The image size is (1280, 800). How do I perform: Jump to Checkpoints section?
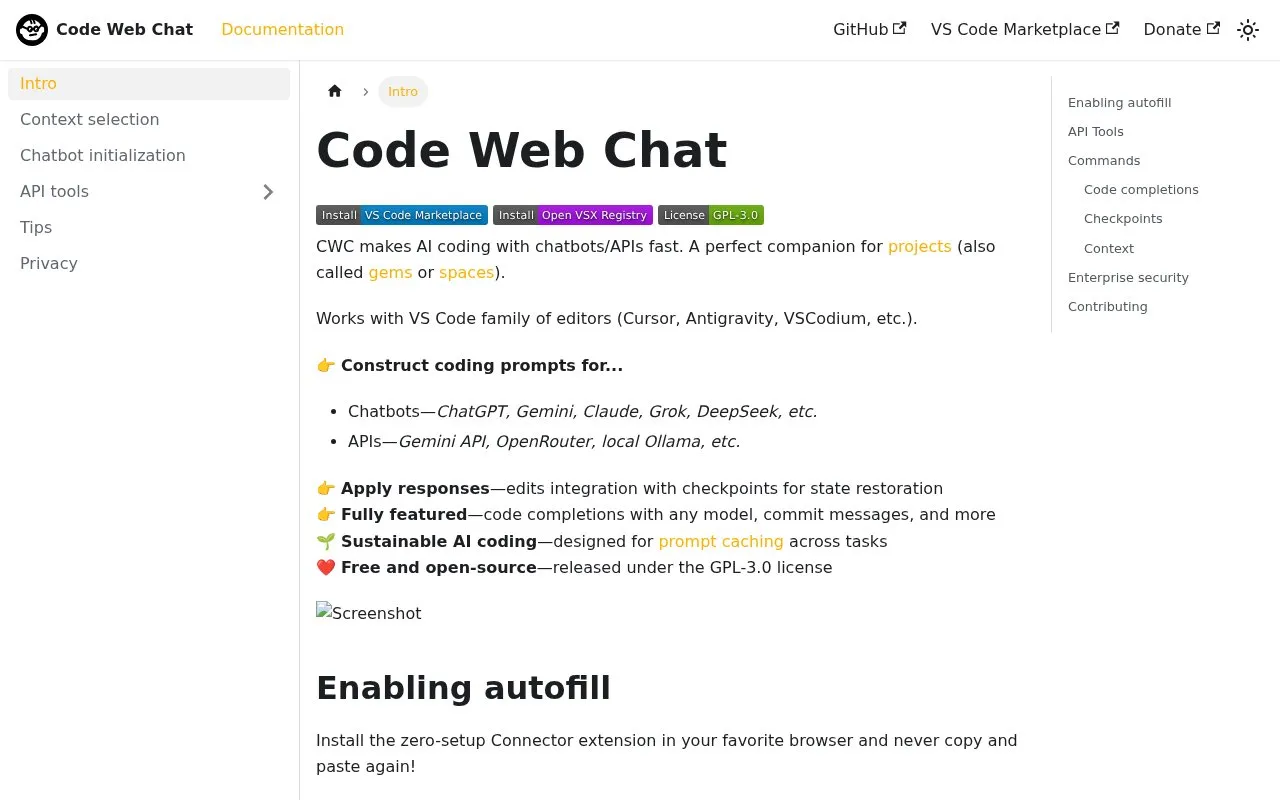(1123, 219)
